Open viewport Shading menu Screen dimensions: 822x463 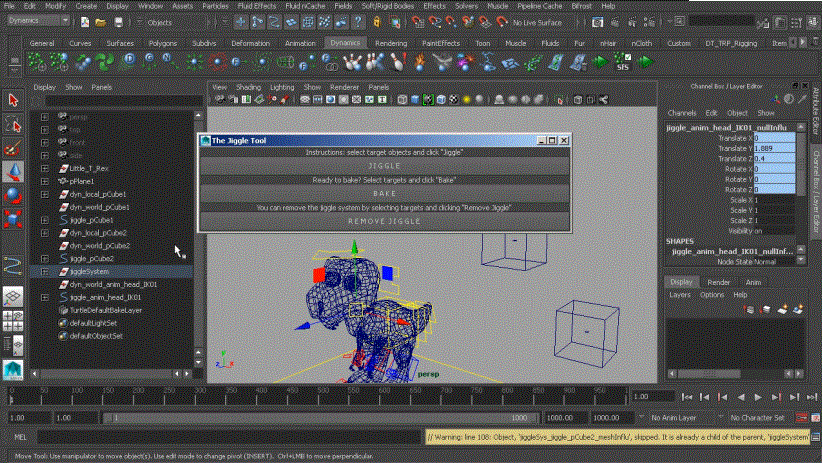pyautogui.click(x=248, y=87)
